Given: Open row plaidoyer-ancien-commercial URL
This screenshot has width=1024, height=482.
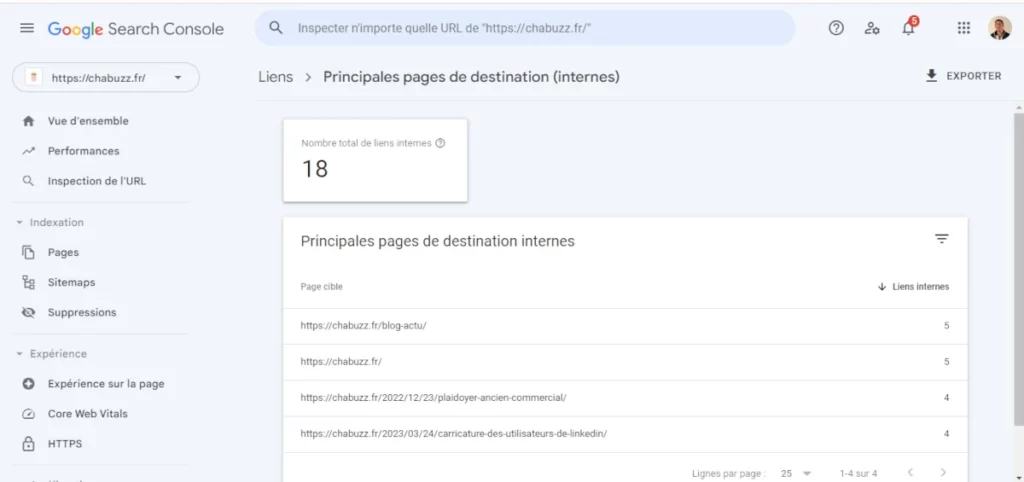Looking at the screenshot, I should tap(625, 397).
